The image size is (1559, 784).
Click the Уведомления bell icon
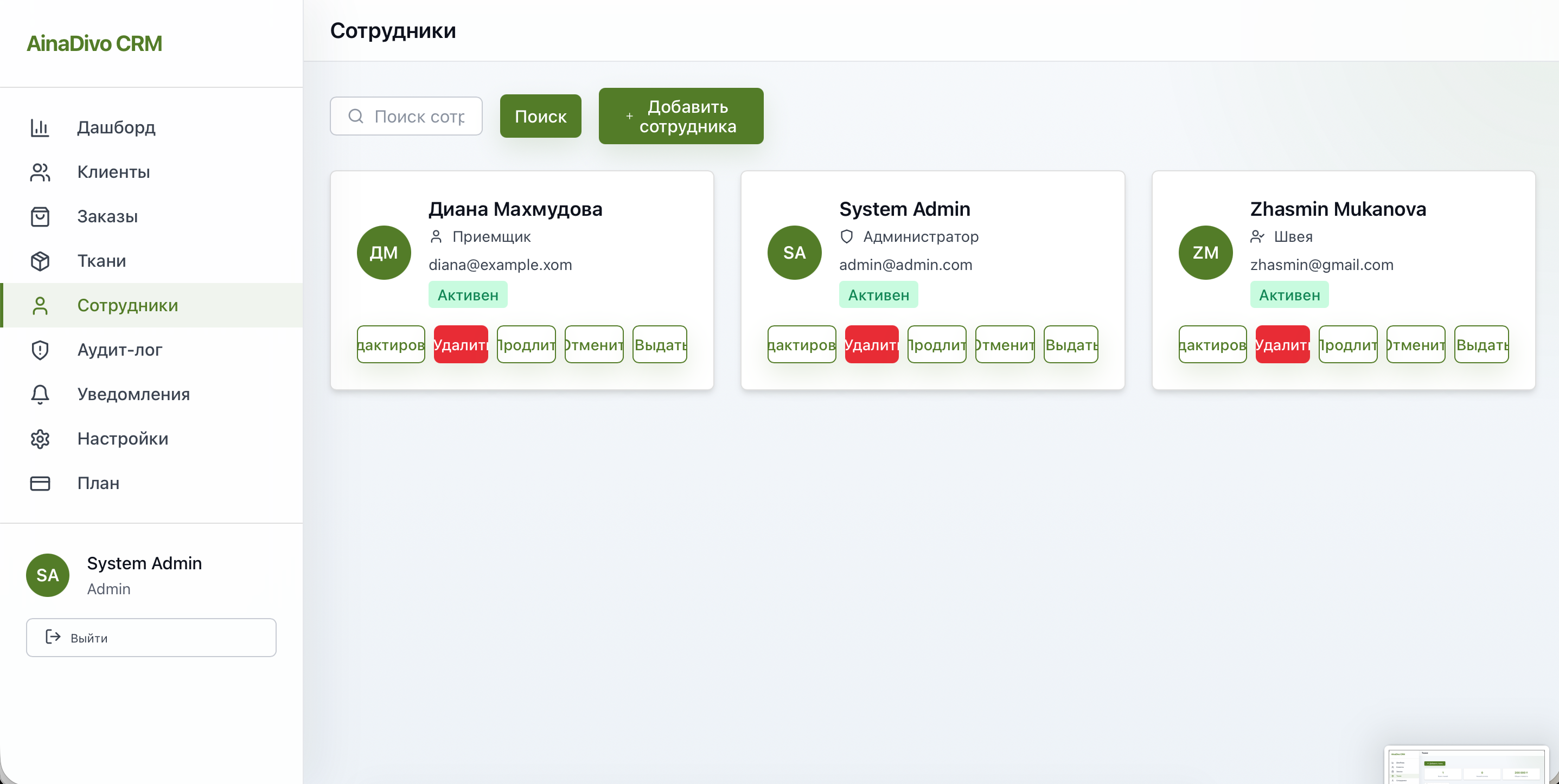coord(40,394)
